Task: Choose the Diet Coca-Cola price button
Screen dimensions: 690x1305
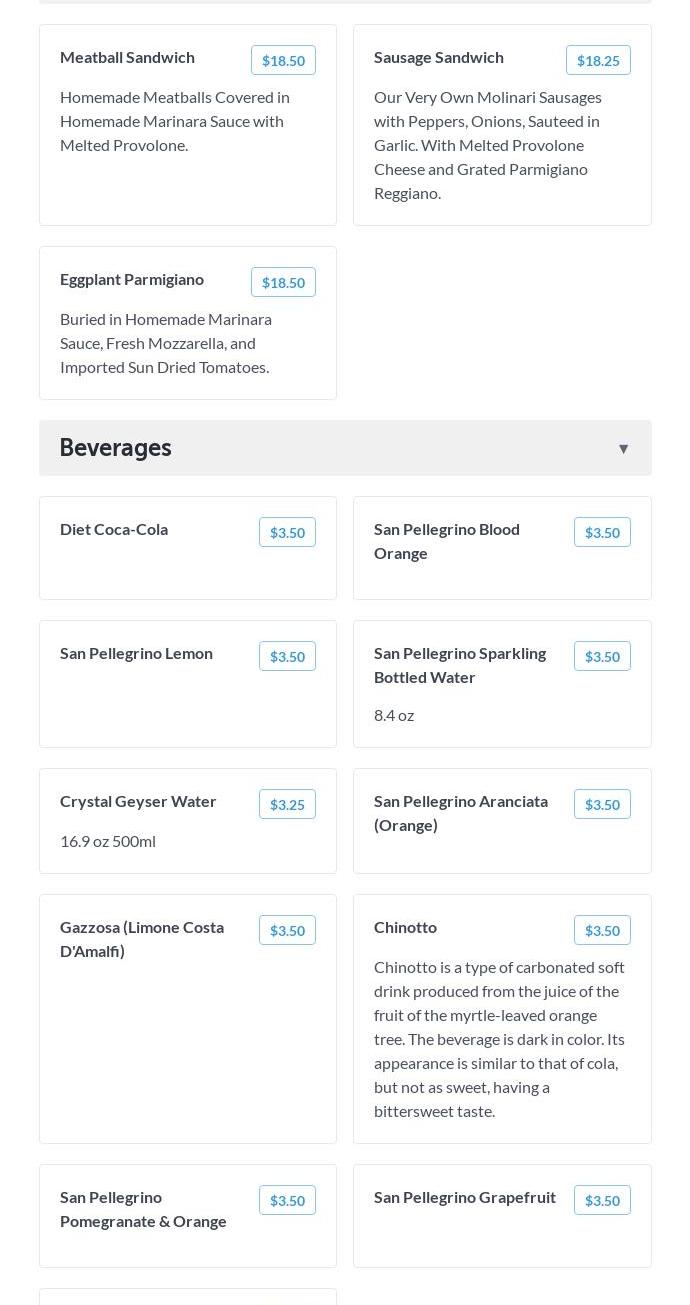Action: coord(287,532)
